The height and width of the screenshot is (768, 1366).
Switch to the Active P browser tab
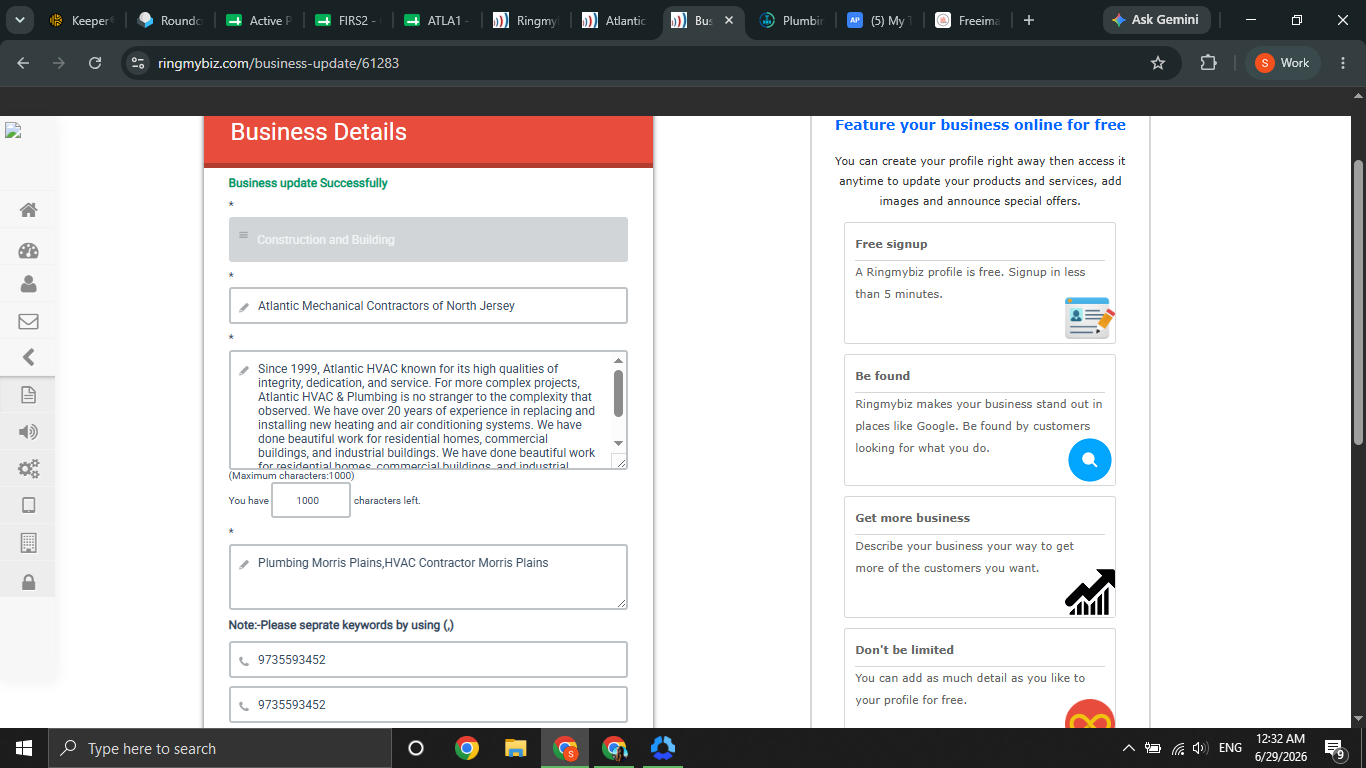click(258, 20)
